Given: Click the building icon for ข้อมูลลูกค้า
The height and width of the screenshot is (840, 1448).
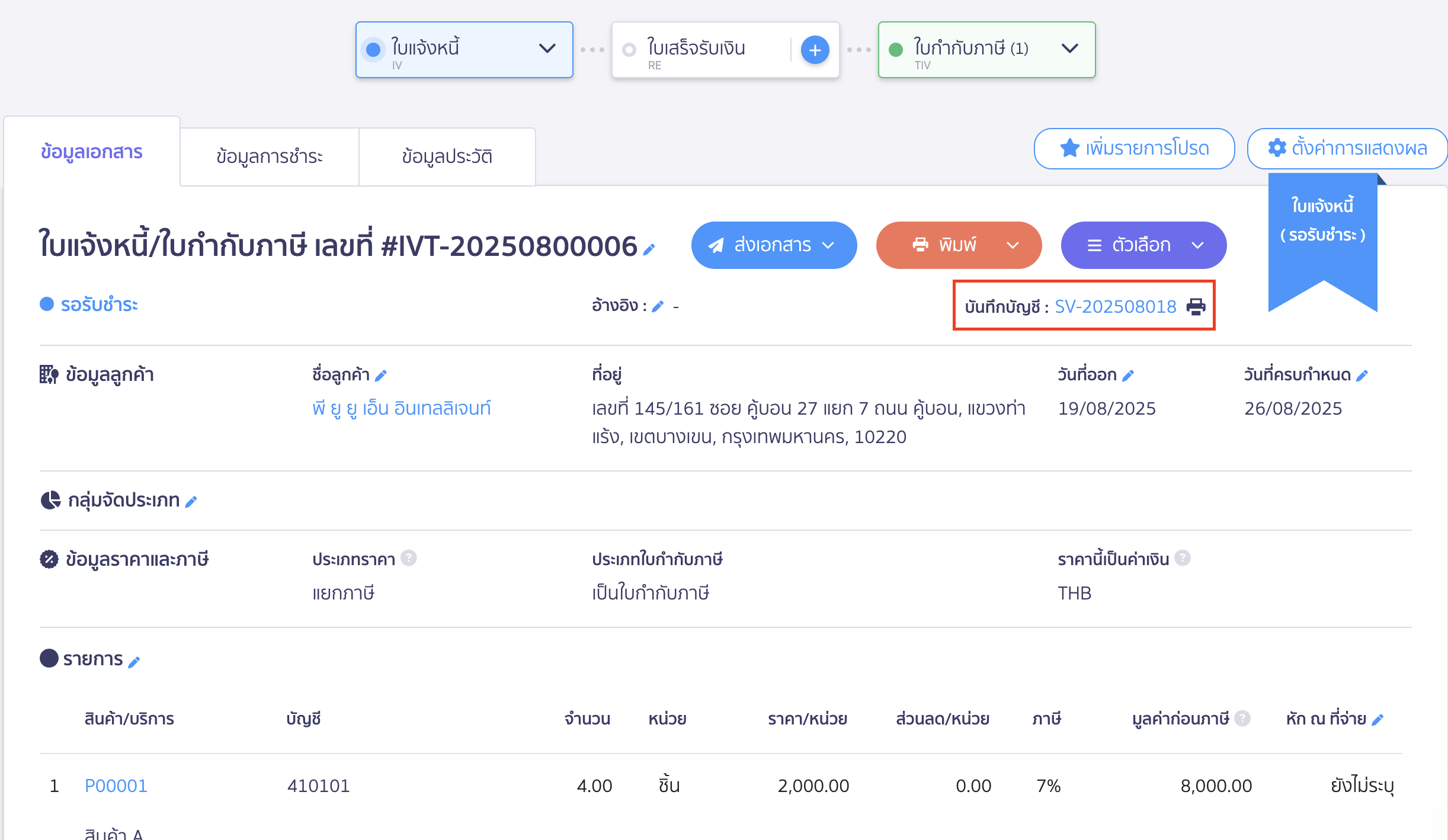Looking at the screenshot, I should 49,374.
